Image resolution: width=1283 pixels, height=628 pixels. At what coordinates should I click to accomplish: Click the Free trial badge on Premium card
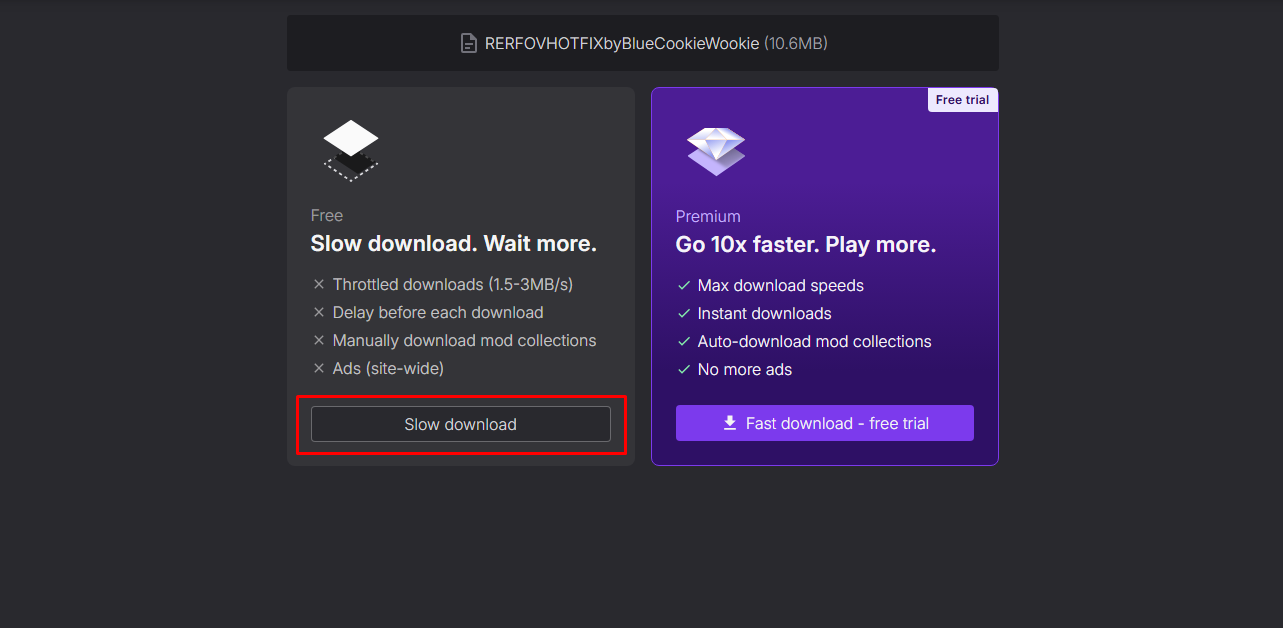coord(962,100)
